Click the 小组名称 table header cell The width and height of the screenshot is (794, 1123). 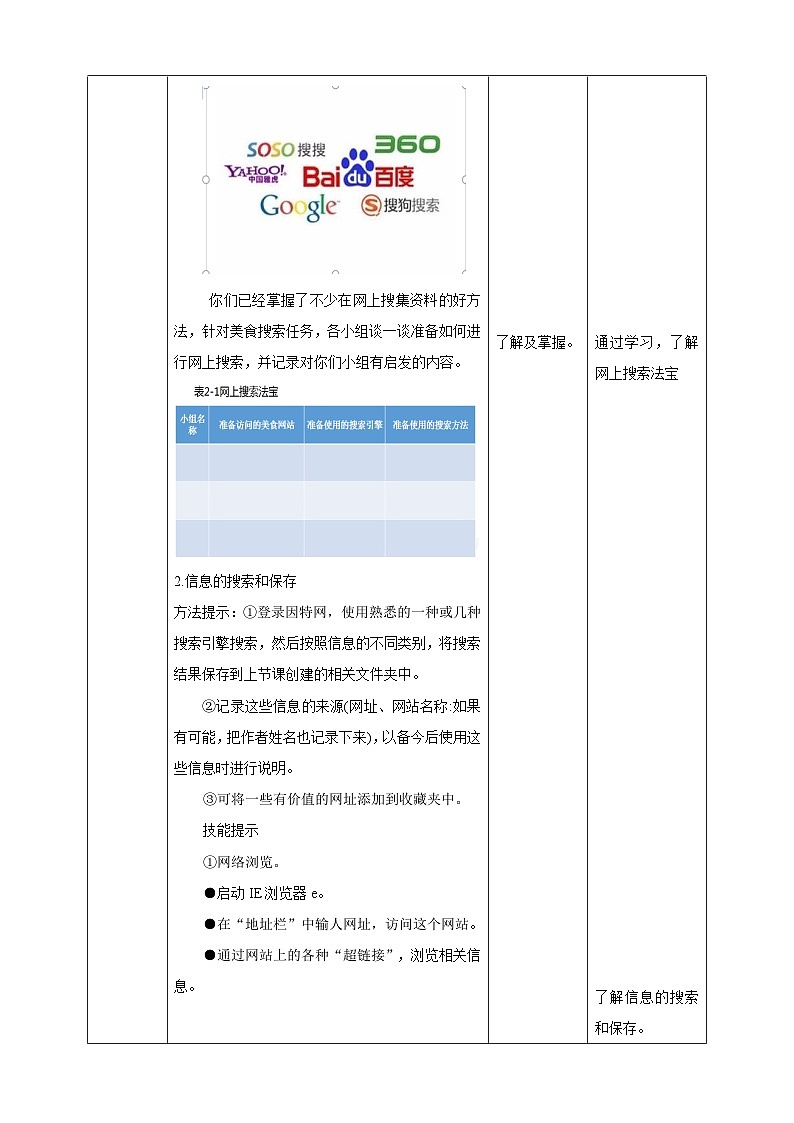(192, 424)
